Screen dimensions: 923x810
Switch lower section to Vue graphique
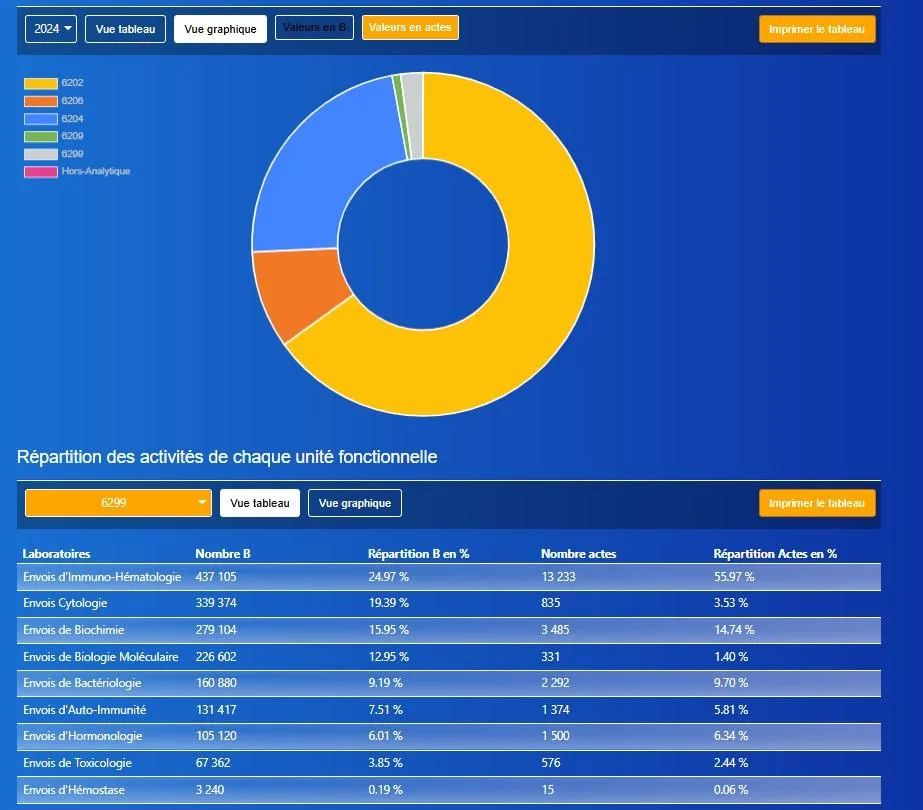tap(355, 503)
